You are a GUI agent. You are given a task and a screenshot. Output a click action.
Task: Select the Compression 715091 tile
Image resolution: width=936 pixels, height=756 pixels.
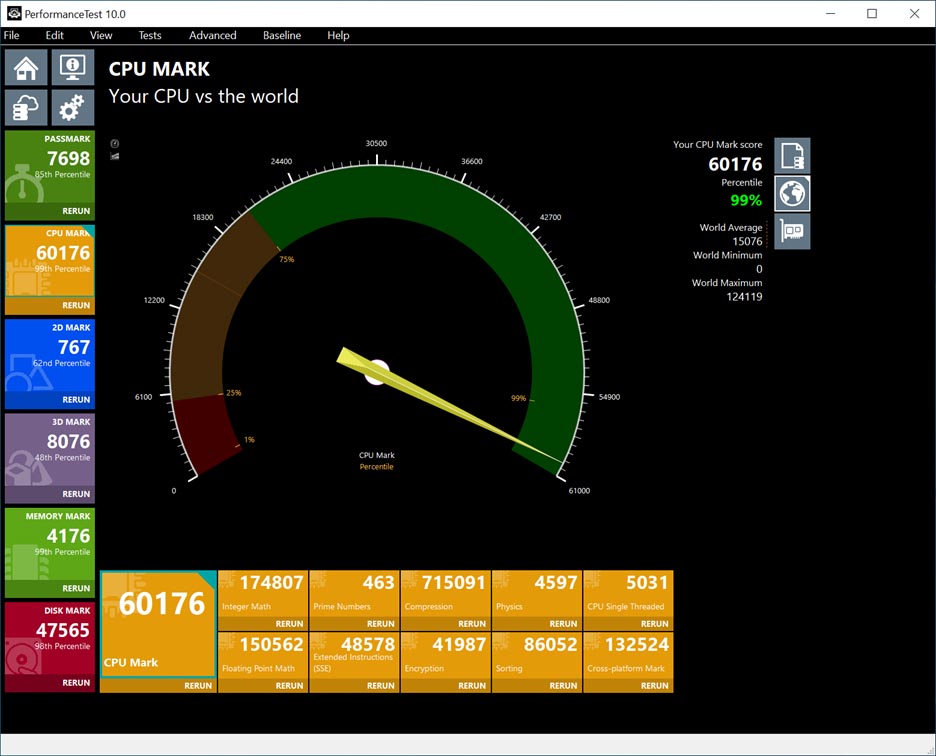445,594
